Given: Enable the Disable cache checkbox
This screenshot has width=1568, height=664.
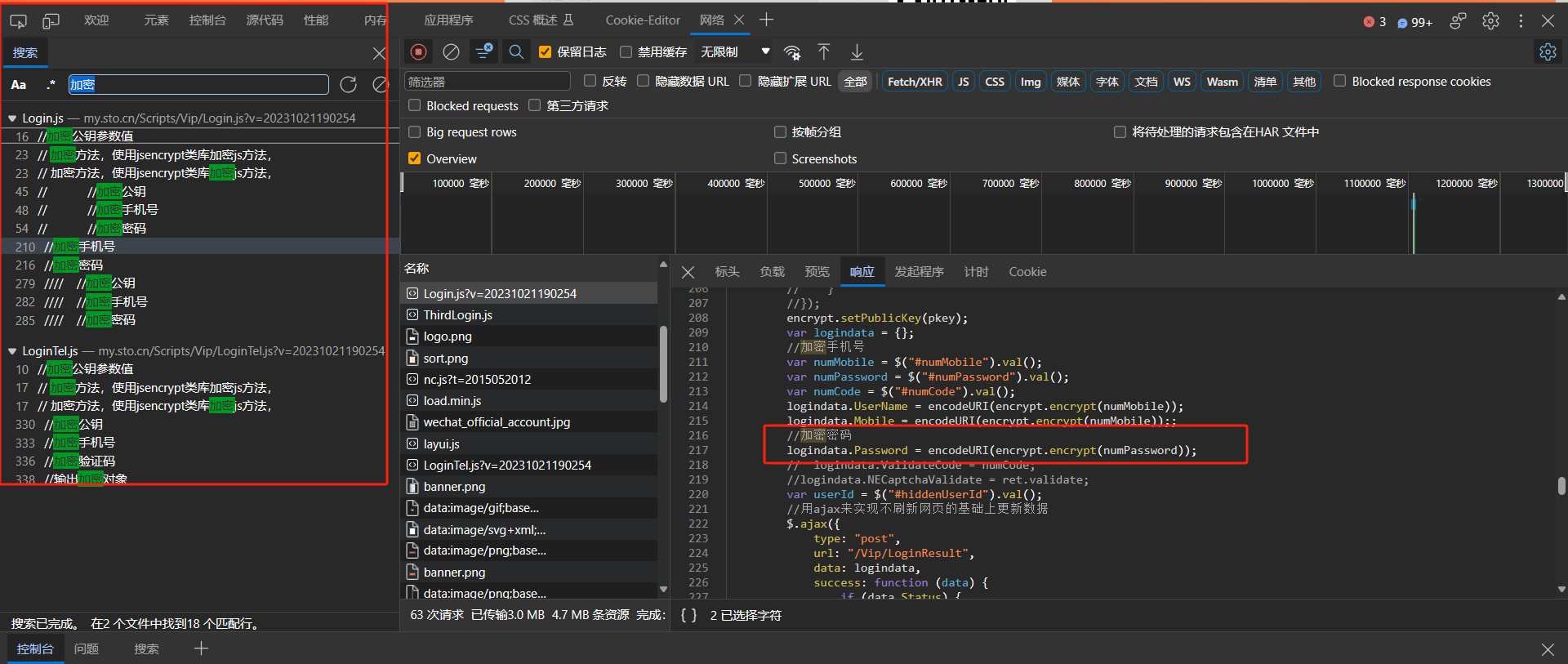Looking at the screenshot, I should point(626,52).
